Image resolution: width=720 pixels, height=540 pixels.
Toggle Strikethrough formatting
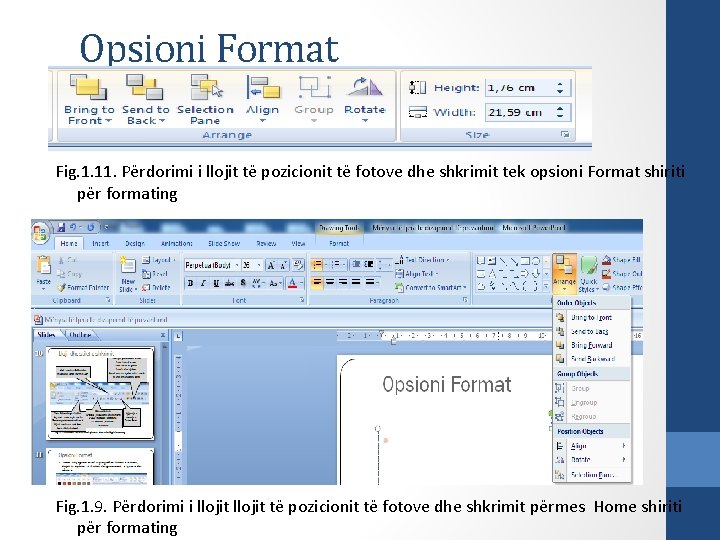pos(229,283)
